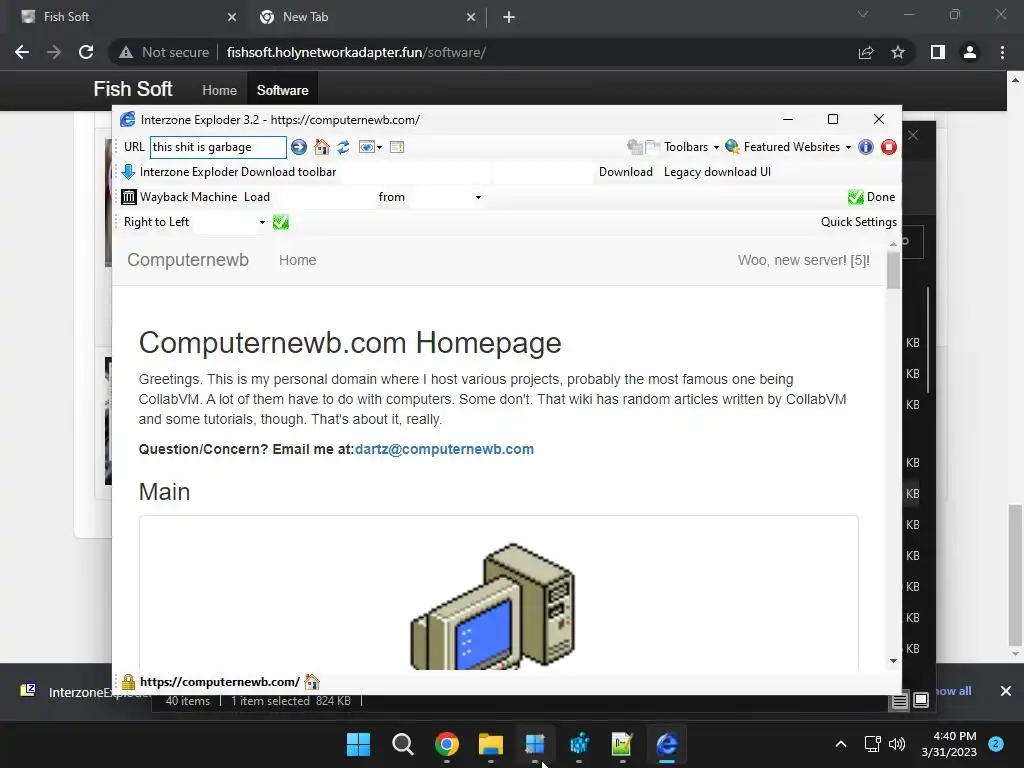Open the Chrome profile icon
This screenshot has height=768, width=1024.
point(970,52)
